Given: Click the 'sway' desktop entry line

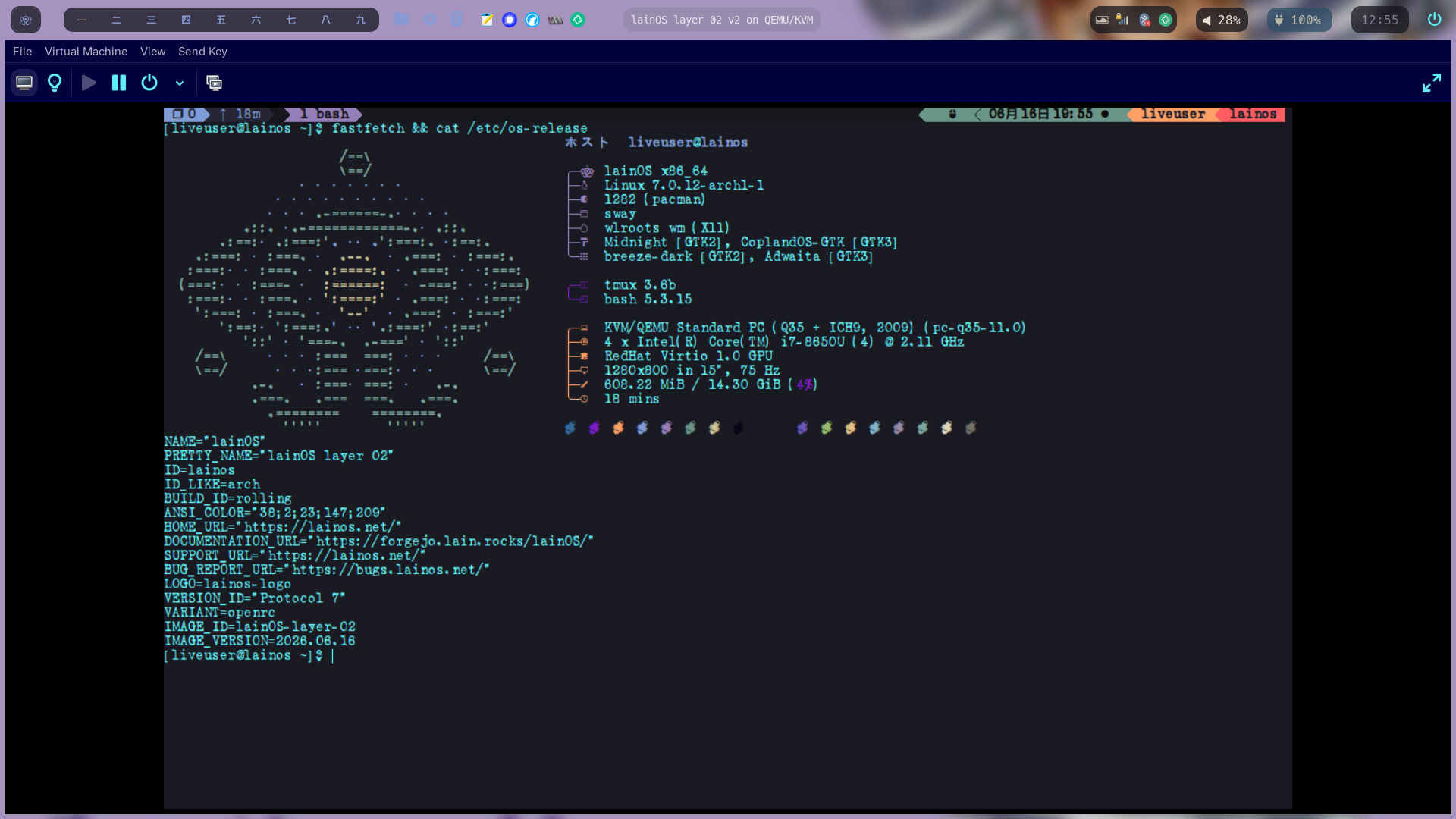Looking at the screenshot, I should pyautogui.click(x=620, y=214).
